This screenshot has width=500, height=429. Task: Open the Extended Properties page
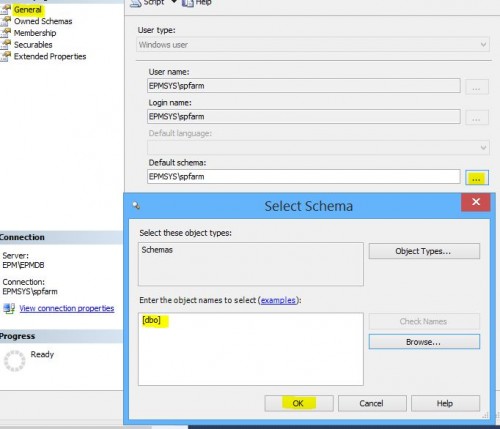(50, 56)
